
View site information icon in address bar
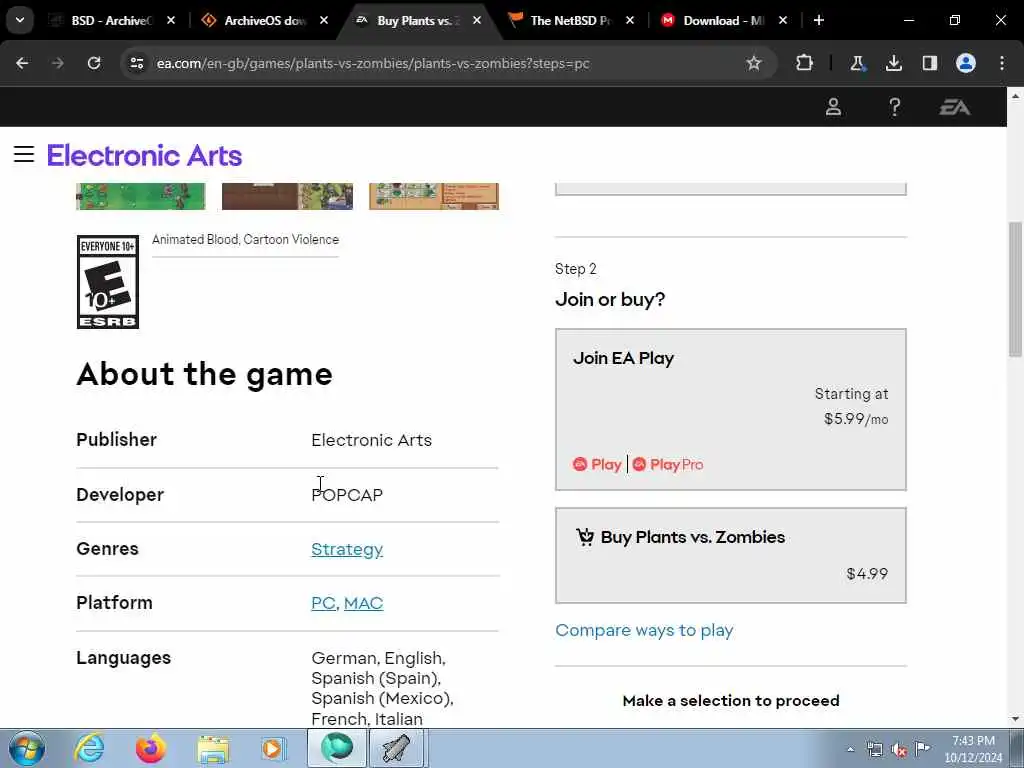coord(136,63)
